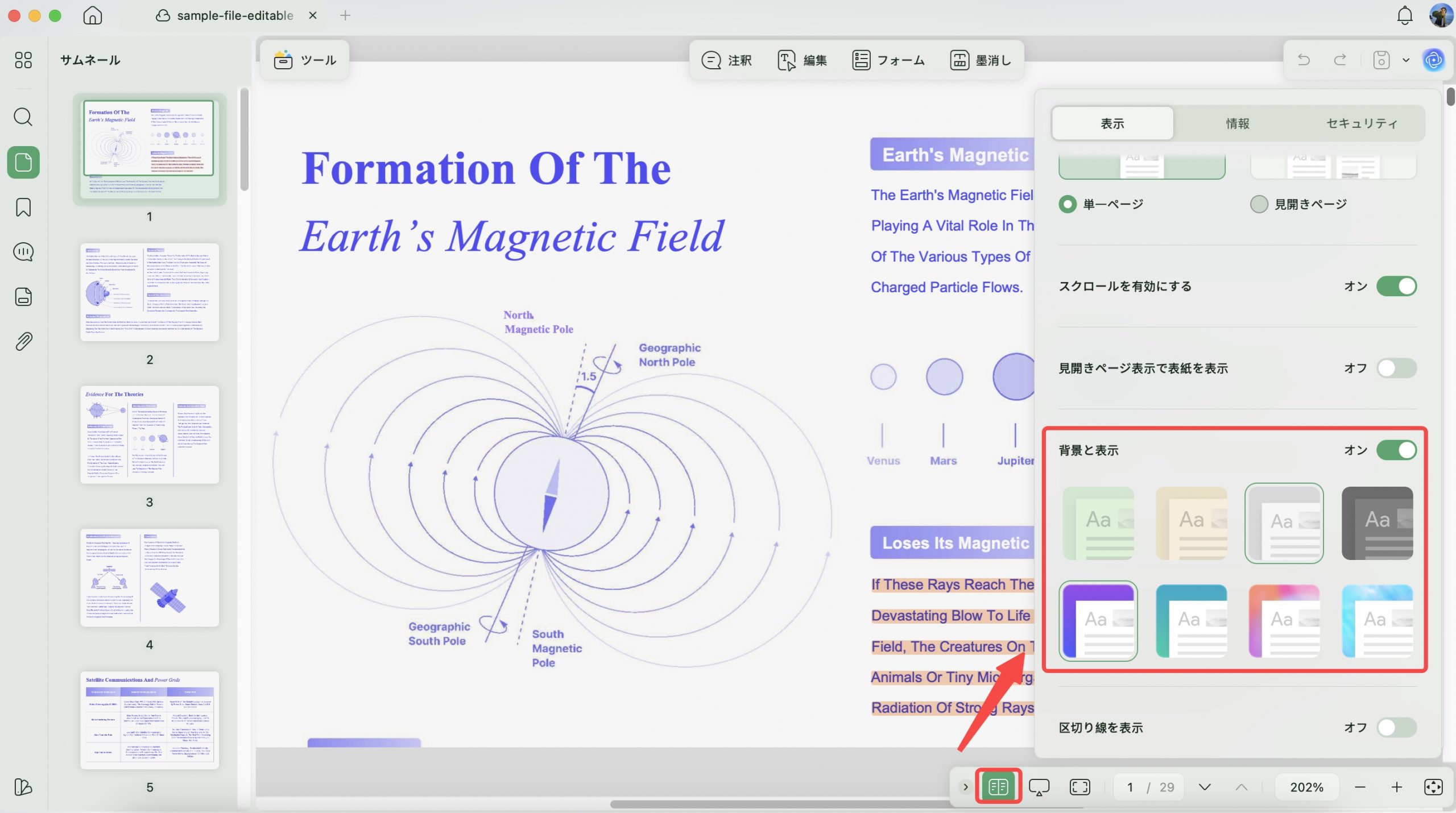The image size is (1456, 813).
Task: Switch to 注釈 annotation mode
Action: [726, 60]
